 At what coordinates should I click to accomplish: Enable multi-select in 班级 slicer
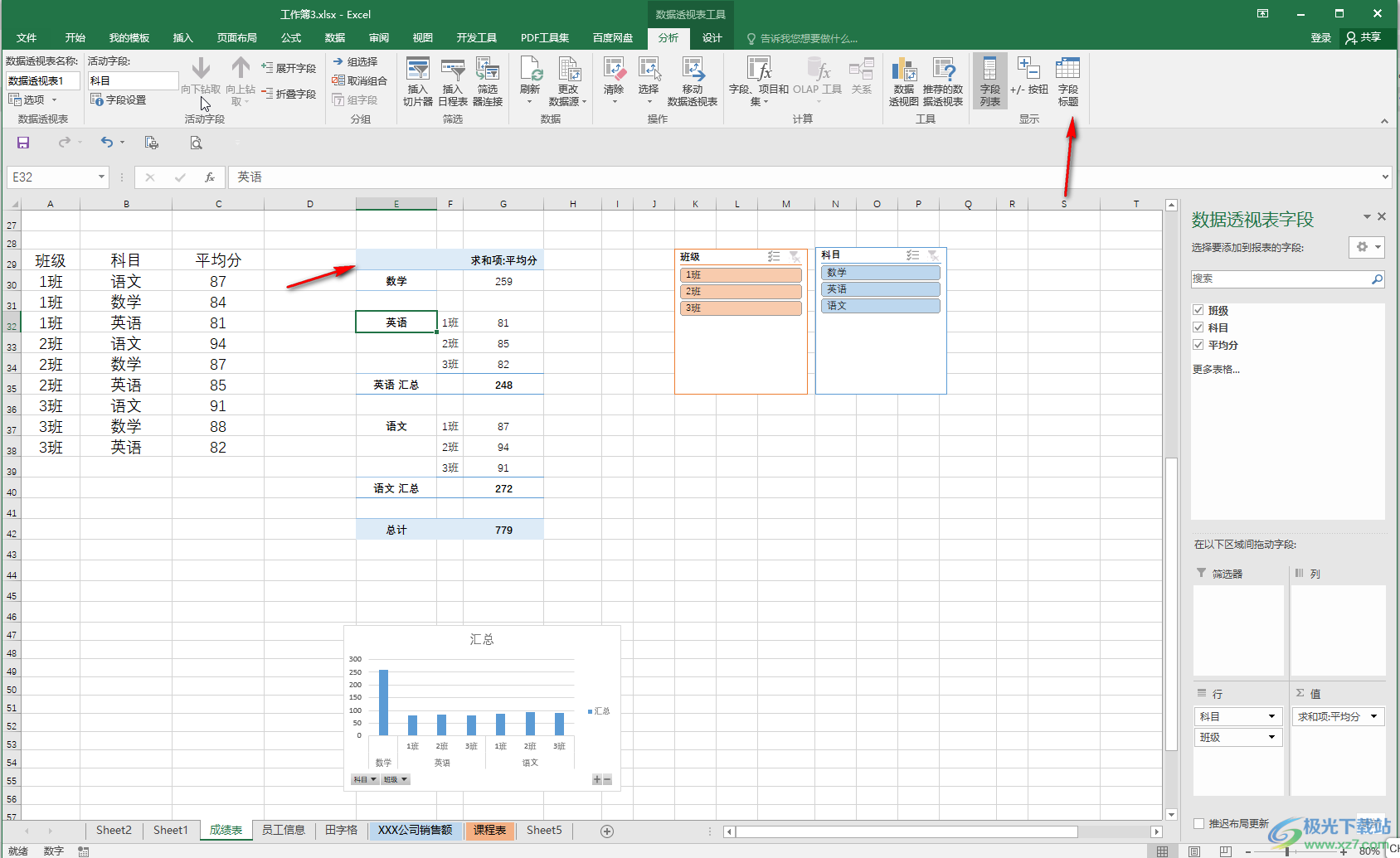tap(774, 257)
